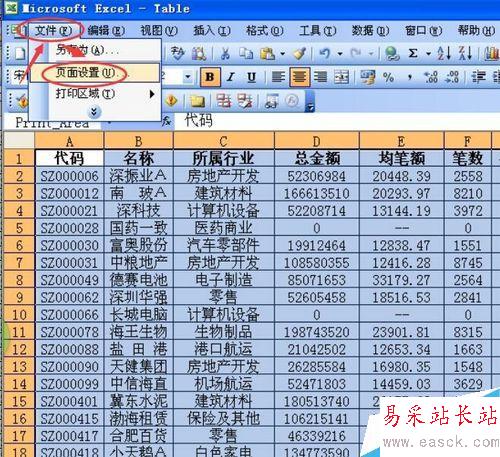
Task: Apply comma style format
Action: point(410,78)
